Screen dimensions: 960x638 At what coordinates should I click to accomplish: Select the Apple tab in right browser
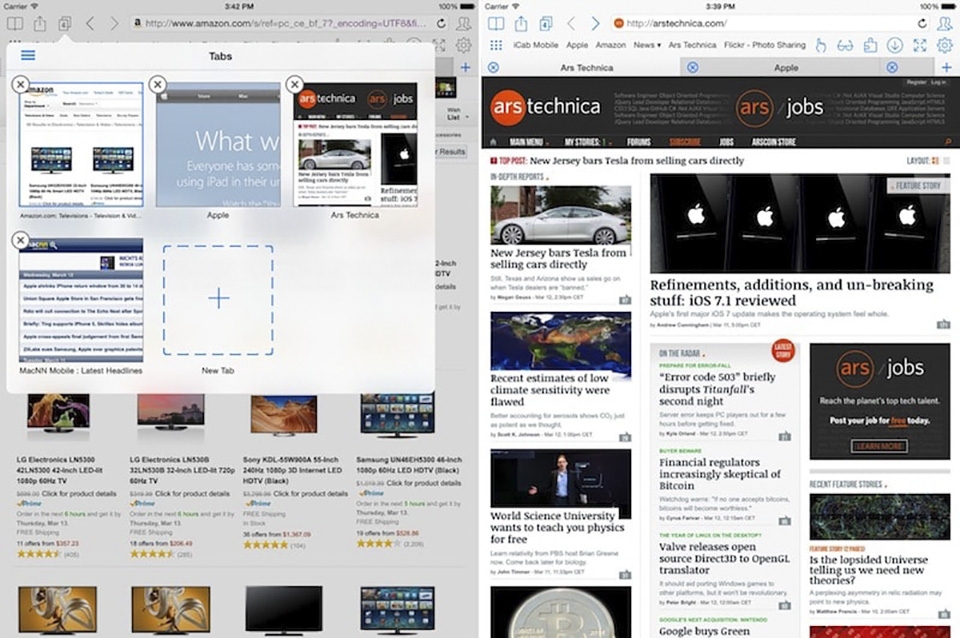786,67
